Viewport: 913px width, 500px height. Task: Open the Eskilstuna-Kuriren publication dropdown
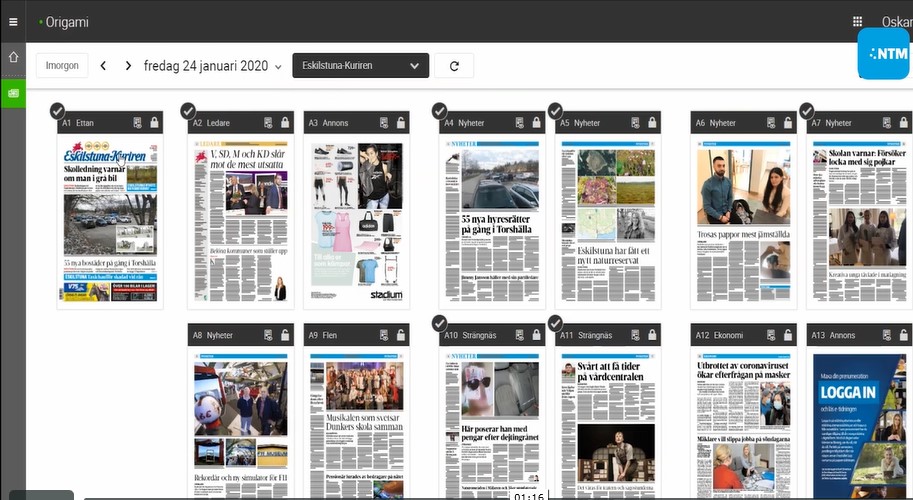(360, 66)
